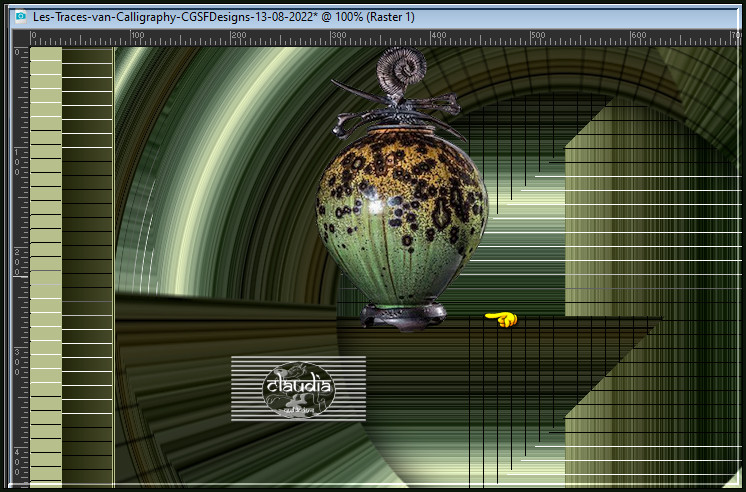Click the image window title text
The image size is (746, 492).
224,17
